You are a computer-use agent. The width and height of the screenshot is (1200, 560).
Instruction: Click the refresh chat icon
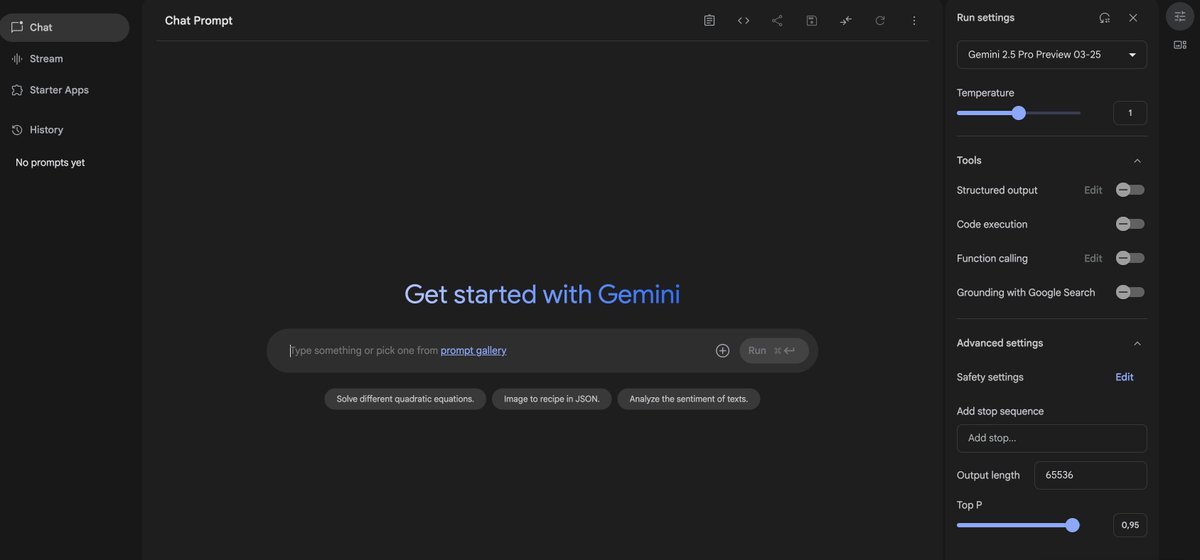click(x=880, y=20)
